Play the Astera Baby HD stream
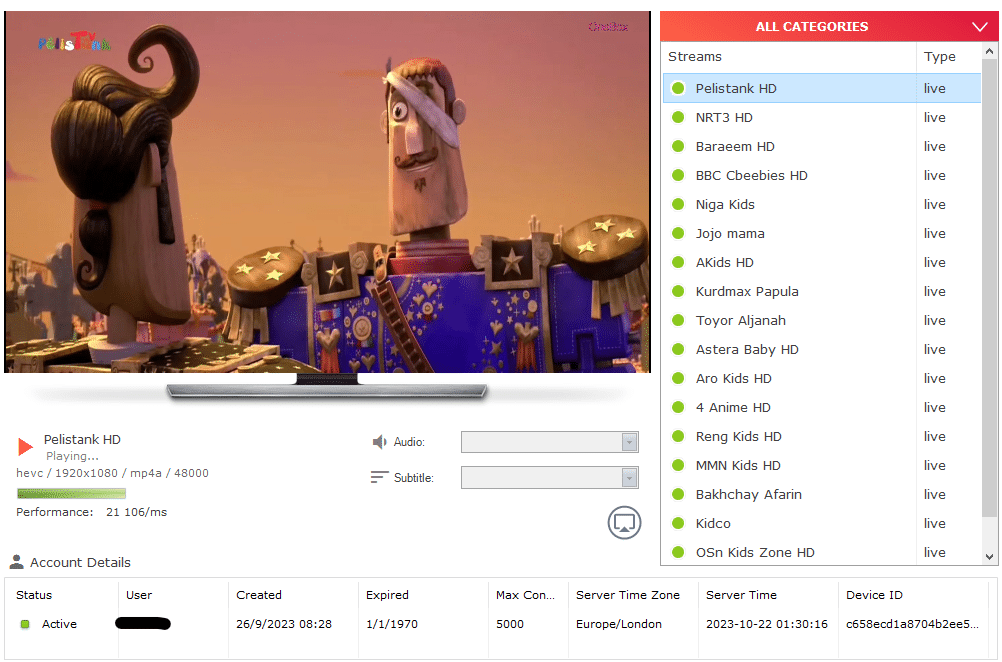Screen dimensions: 1002x662 pos(822,349)
